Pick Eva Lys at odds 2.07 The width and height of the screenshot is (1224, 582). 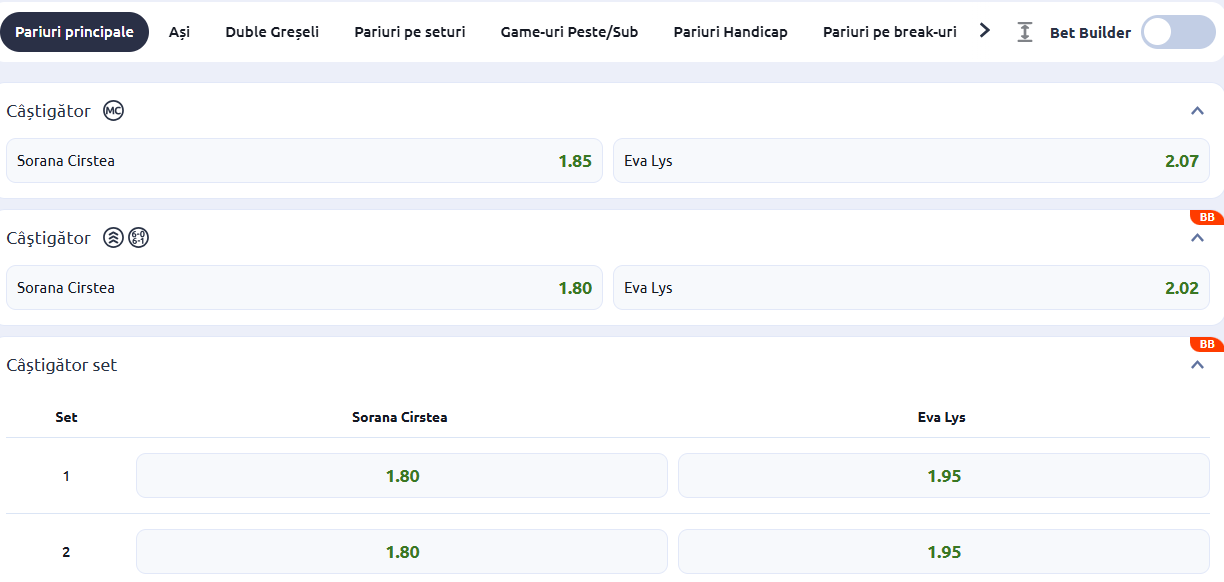point(911,161)
